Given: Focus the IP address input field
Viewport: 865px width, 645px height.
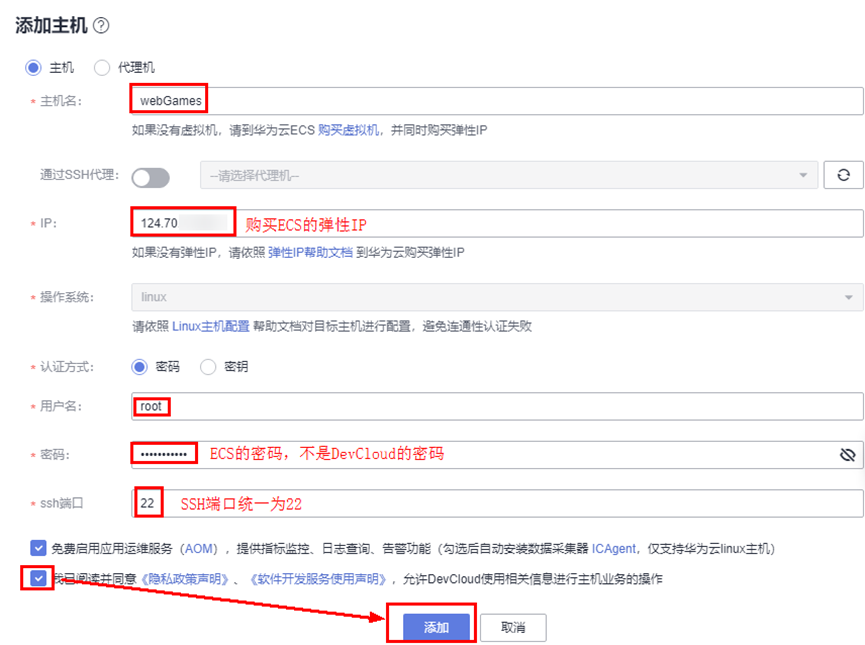Looking at the screenshot, I should pyautogui.click(x=497, y=223).
